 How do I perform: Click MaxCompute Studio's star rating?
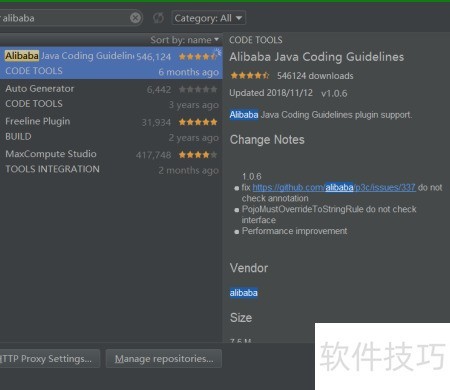click(198, 155)
